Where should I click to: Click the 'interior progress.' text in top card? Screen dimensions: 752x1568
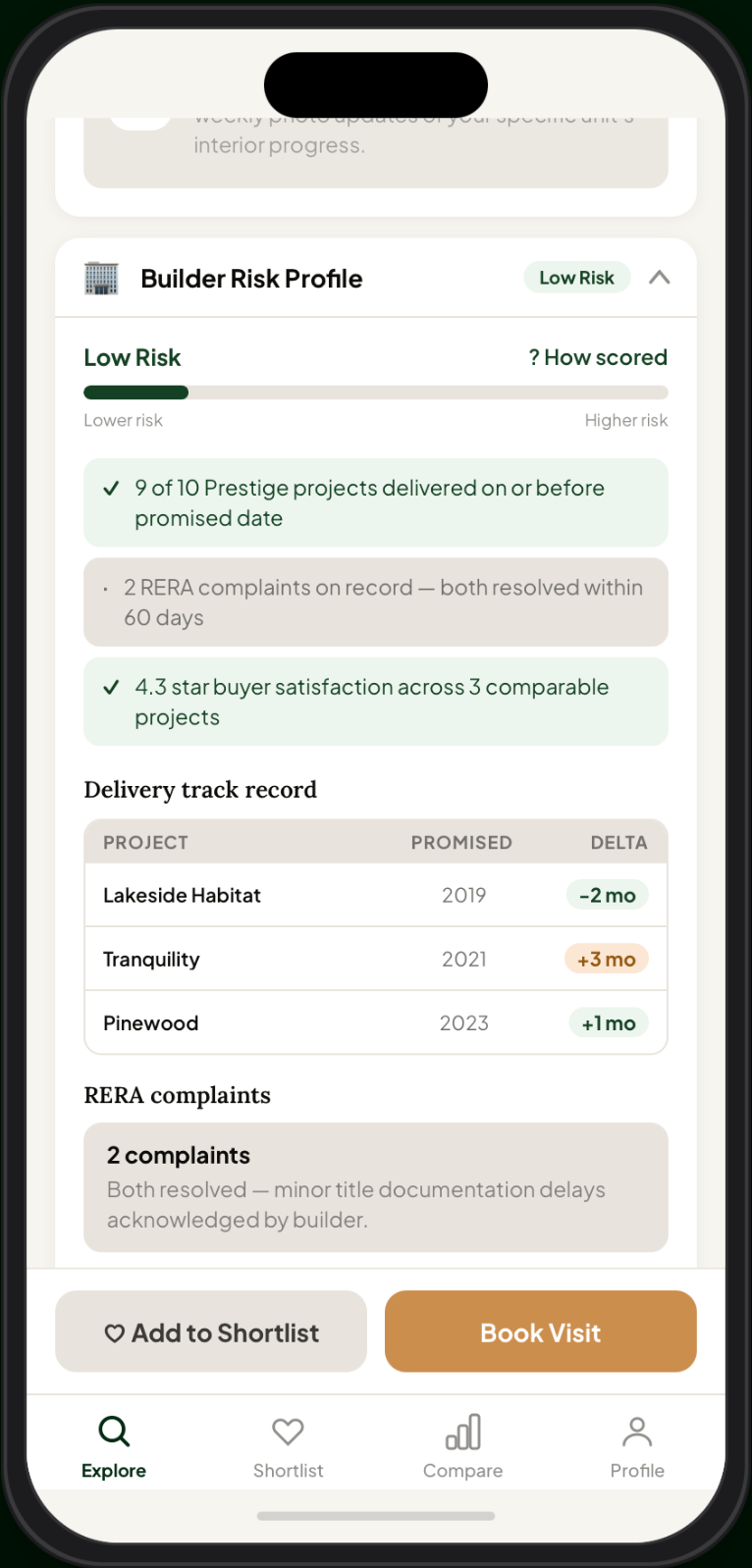[279, 145]
